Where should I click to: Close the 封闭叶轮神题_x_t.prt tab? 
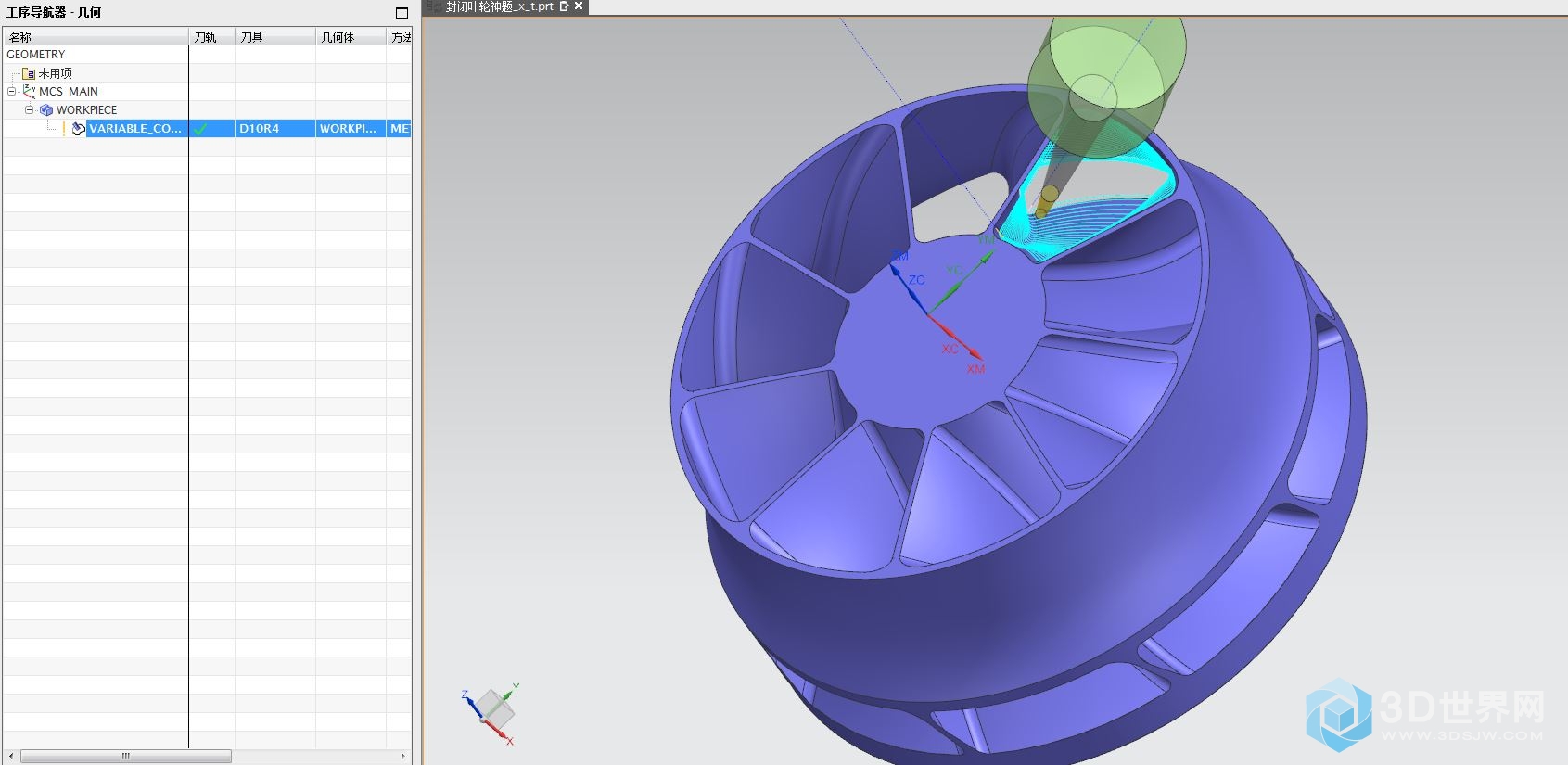pyautogui.click(x=579, y=6)
